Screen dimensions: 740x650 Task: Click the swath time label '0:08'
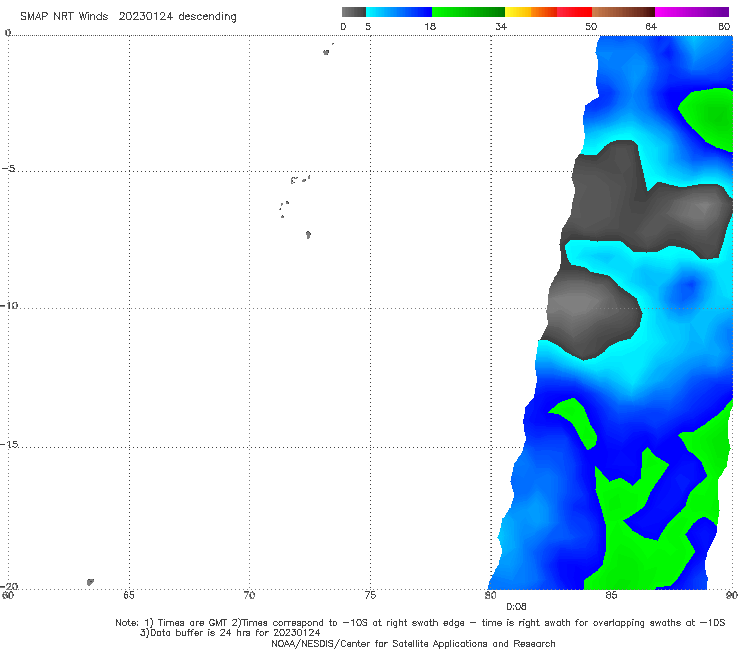coord(516,607)
